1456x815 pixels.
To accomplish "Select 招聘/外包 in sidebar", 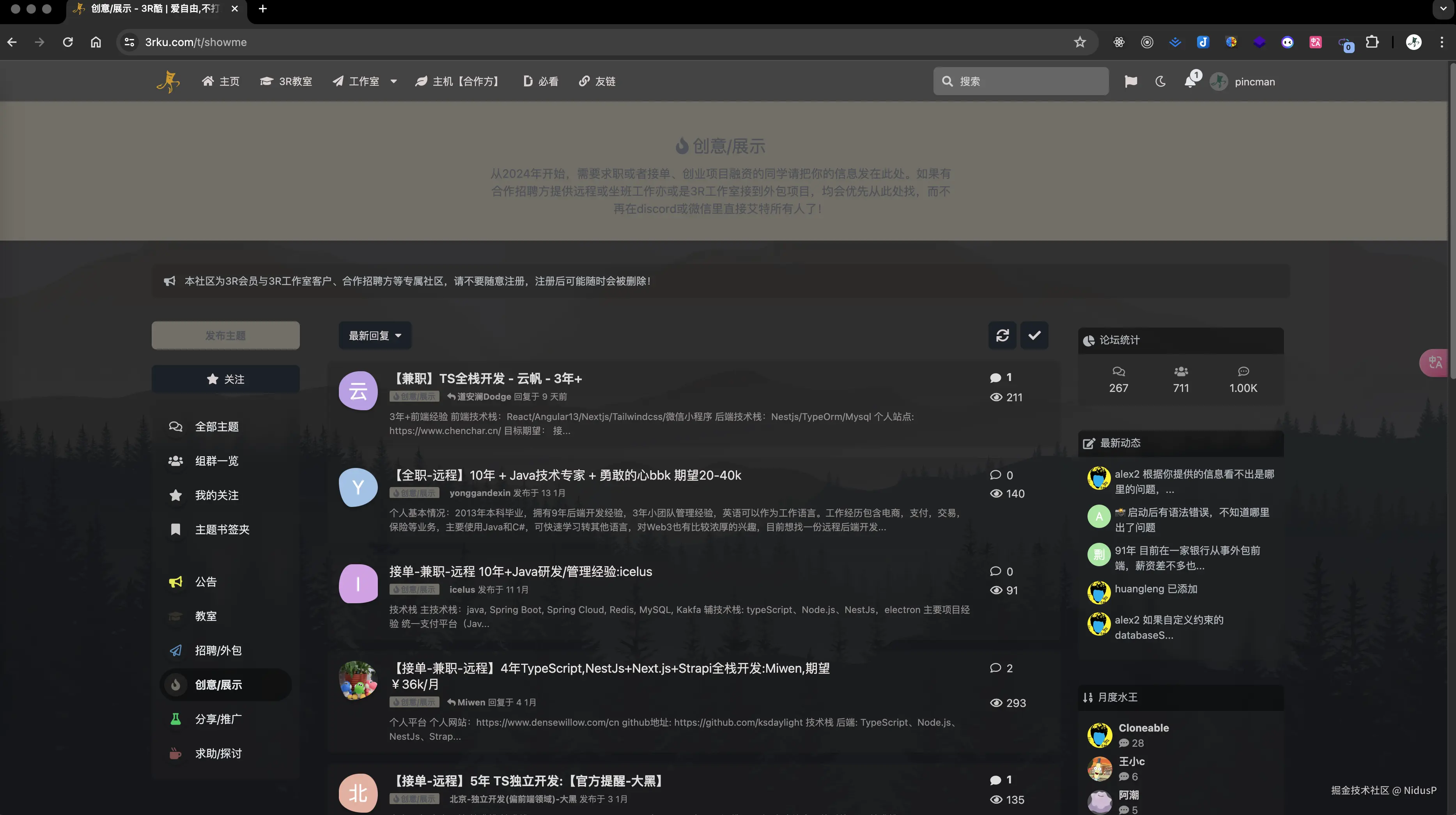I will click(218, 650).
